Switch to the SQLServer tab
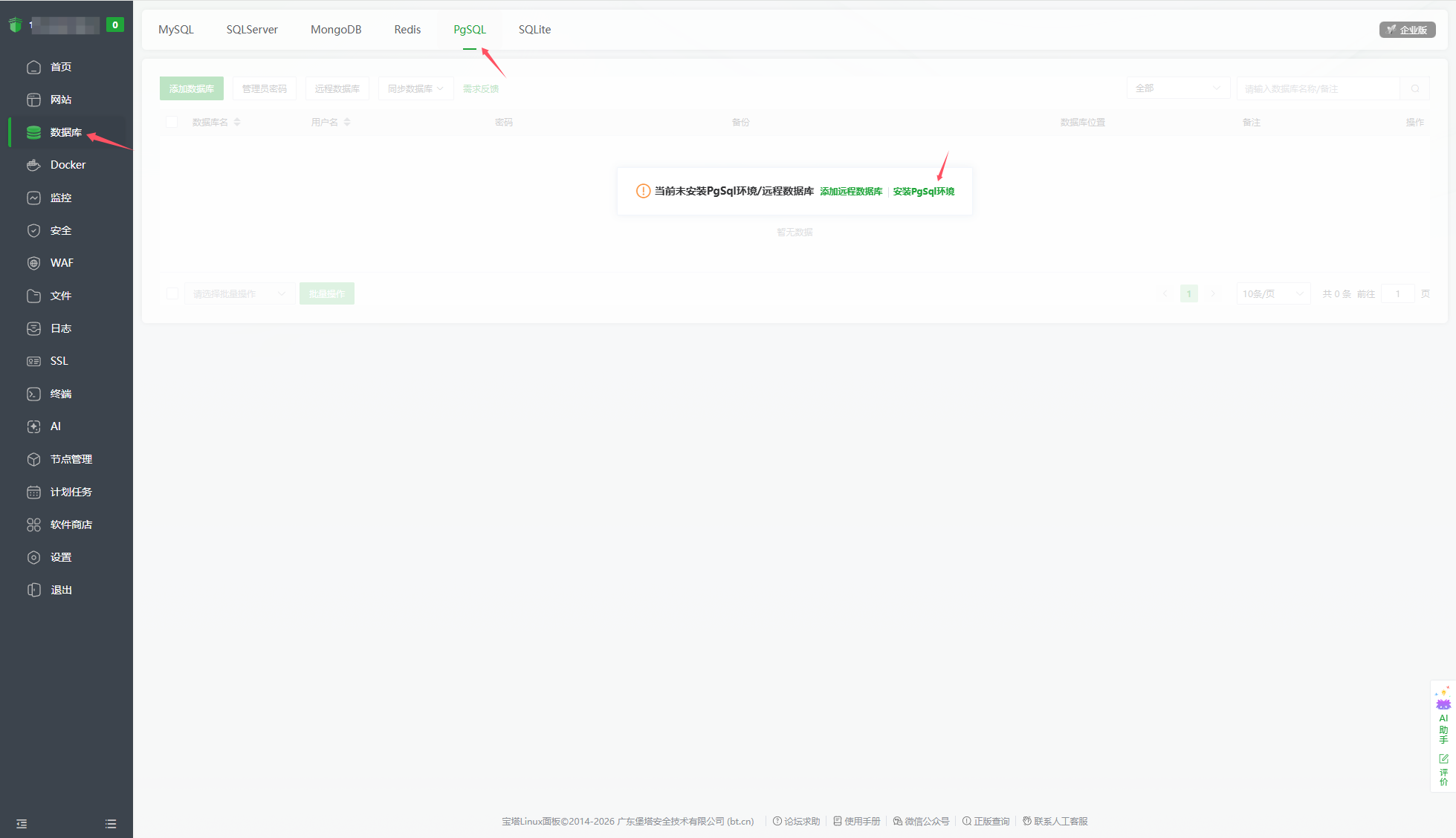1456x838 pixels. click(x=252, y=30)
